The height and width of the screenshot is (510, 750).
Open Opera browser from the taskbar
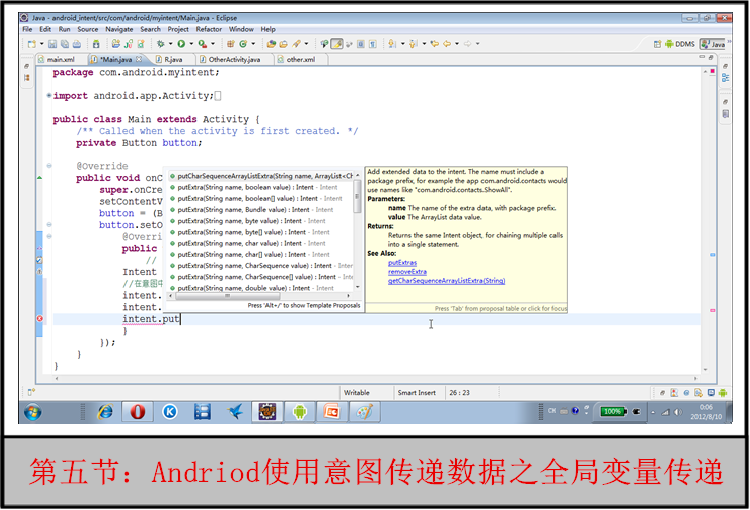click(x=138, y=411)
